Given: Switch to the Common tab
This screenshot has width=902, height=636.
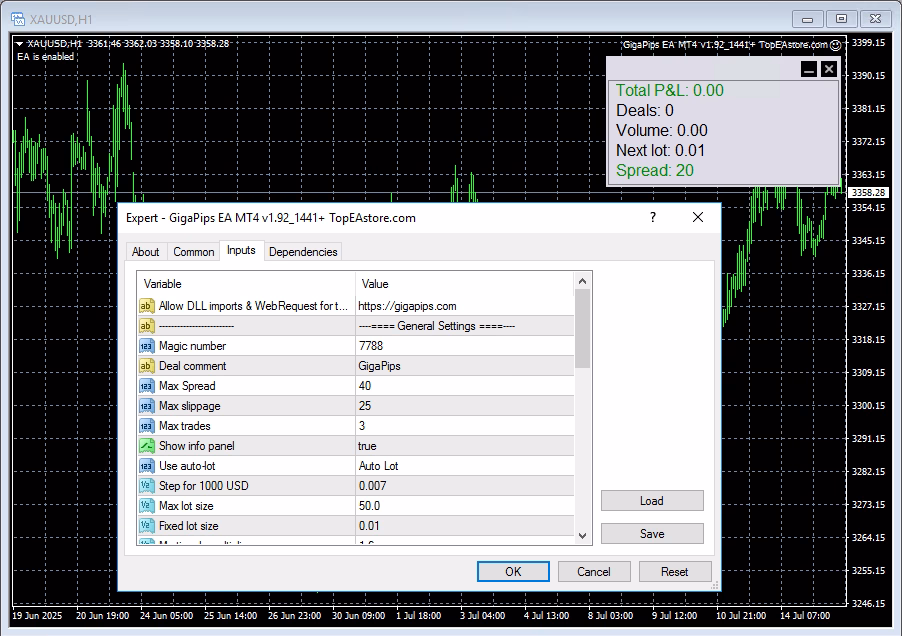Looking at the screenshot, I should click(194, 252).
